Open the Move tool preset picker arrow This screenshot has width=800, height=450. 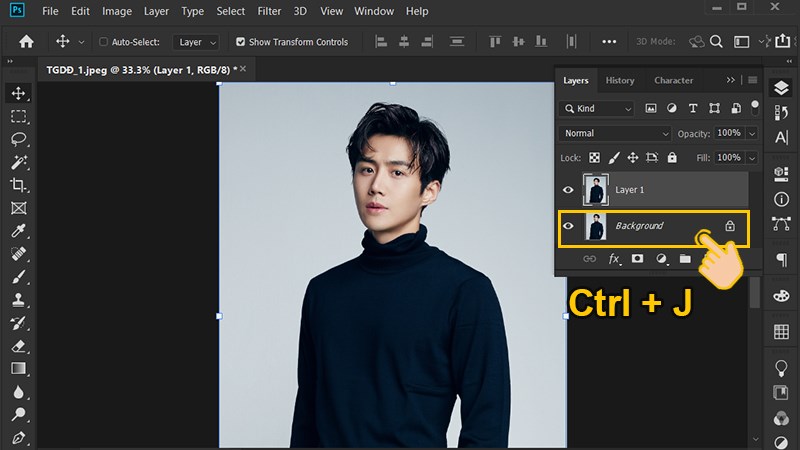[x=81, y=42]
